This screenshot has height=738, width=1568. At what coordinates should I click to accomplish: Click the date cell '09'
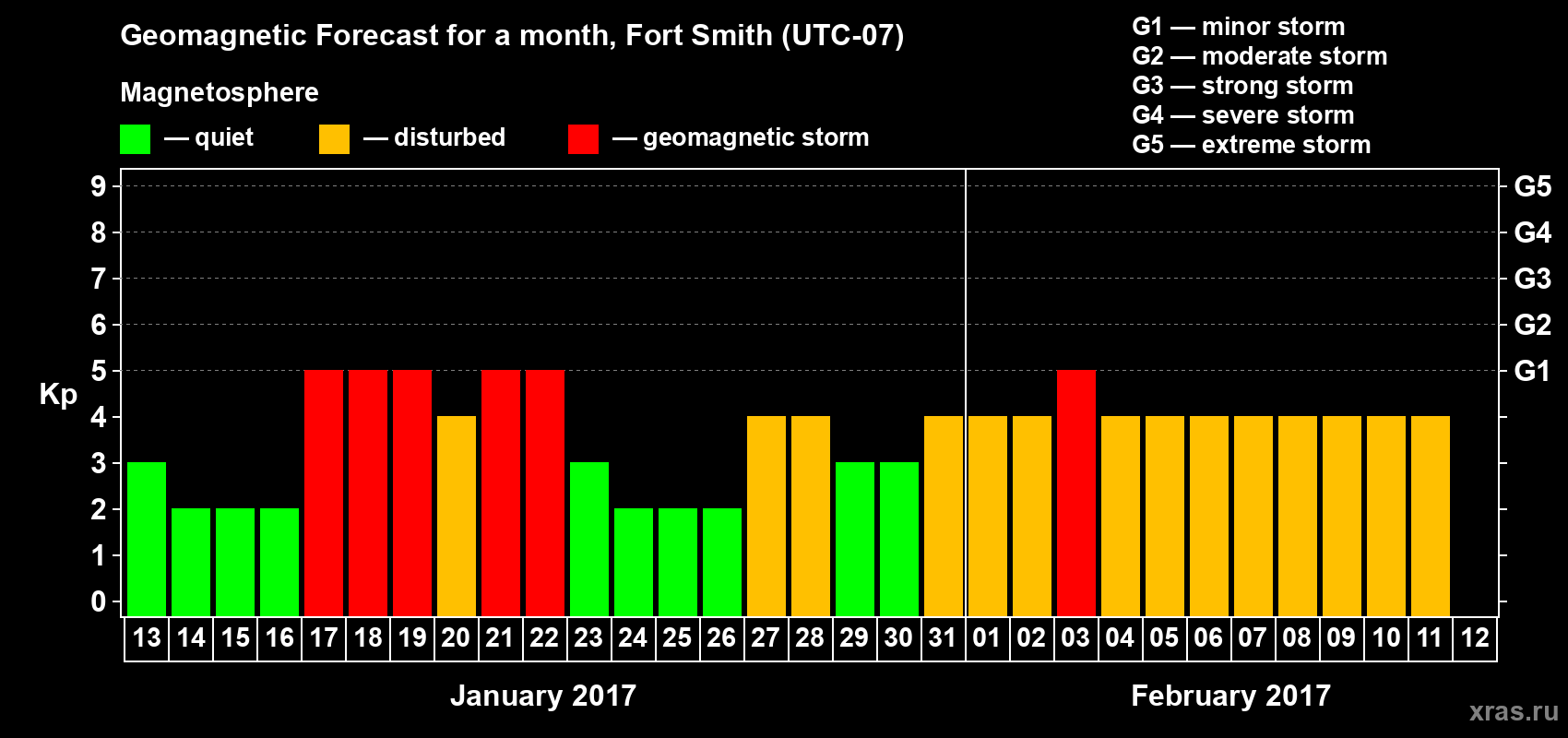(1342, 638)
